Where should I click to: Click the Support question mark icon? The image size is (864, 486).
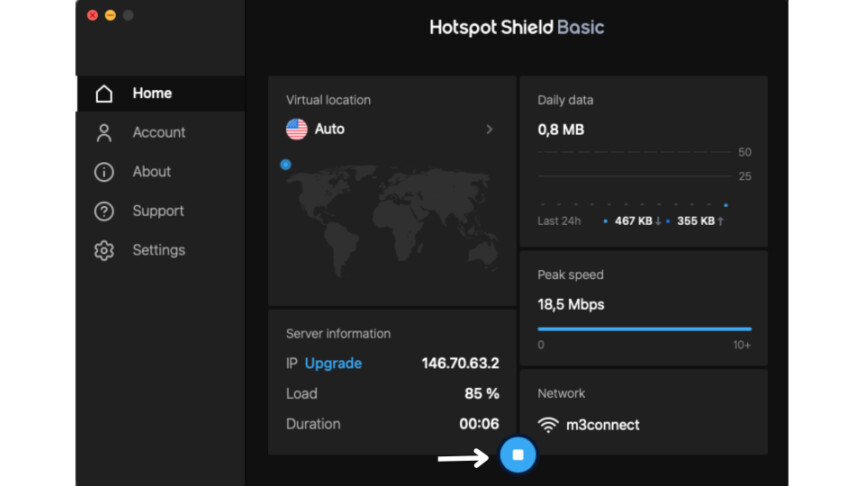click(x=104, y=211)
